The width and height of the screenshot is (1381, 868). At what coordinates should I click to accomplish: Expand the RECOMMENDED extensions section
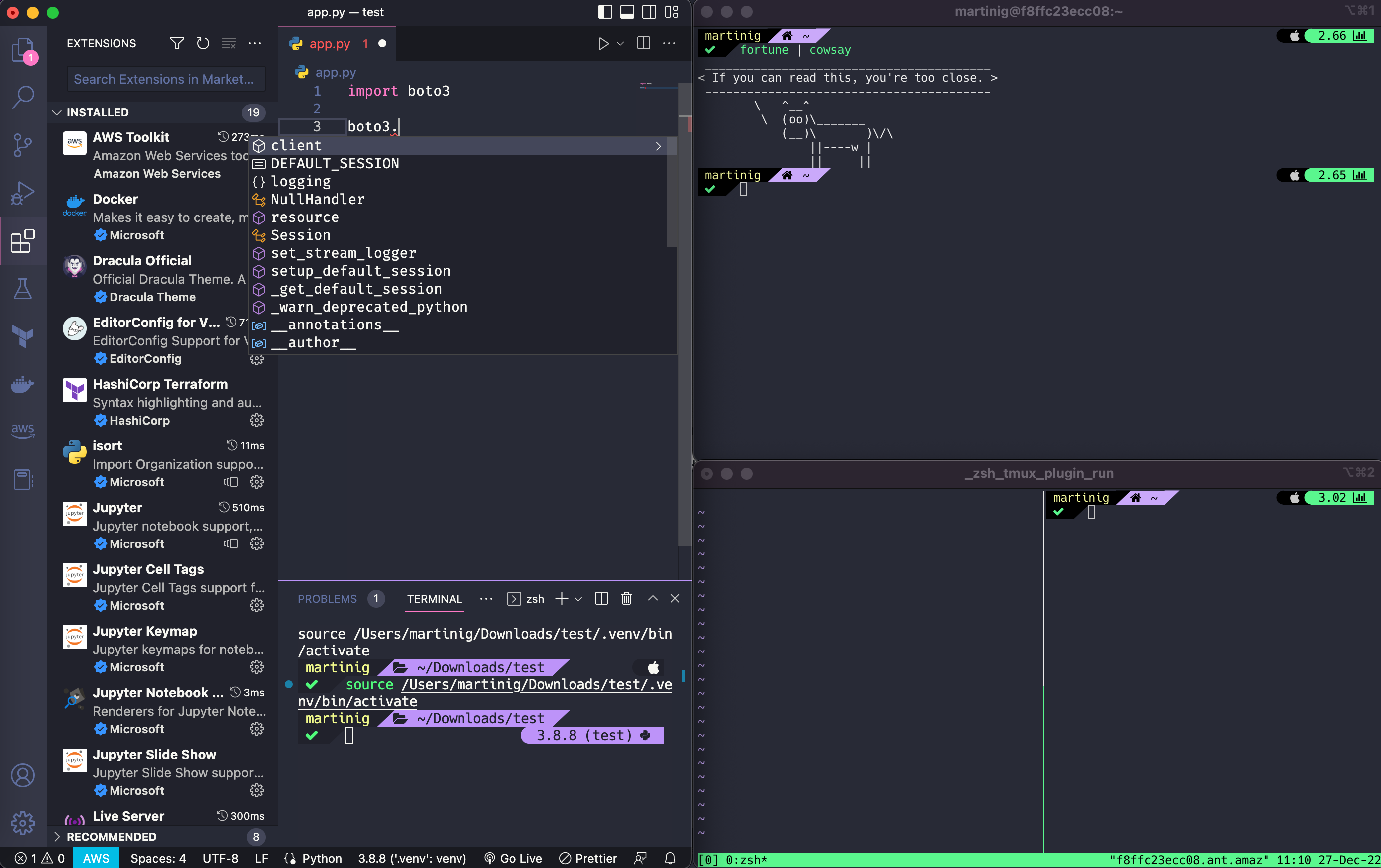[57, 837]
